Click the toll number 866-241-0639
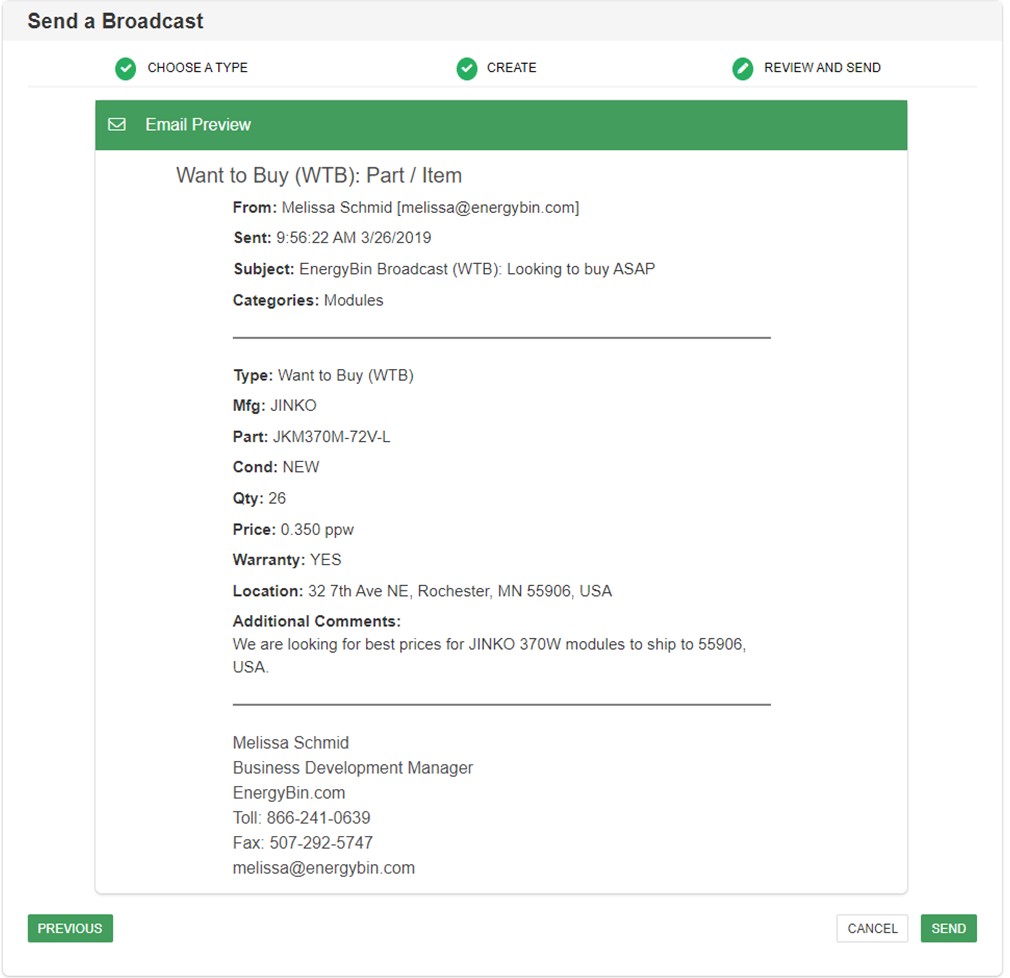 [318, 818]
